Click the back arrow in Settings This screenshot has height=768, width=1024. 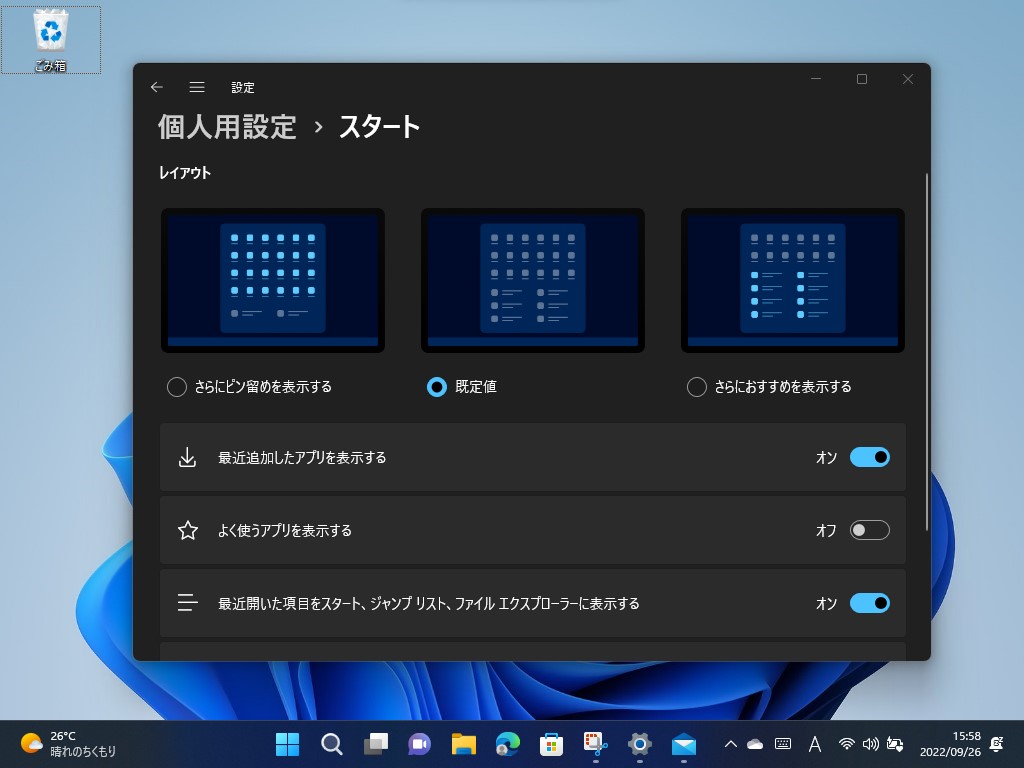pos(157,87)
